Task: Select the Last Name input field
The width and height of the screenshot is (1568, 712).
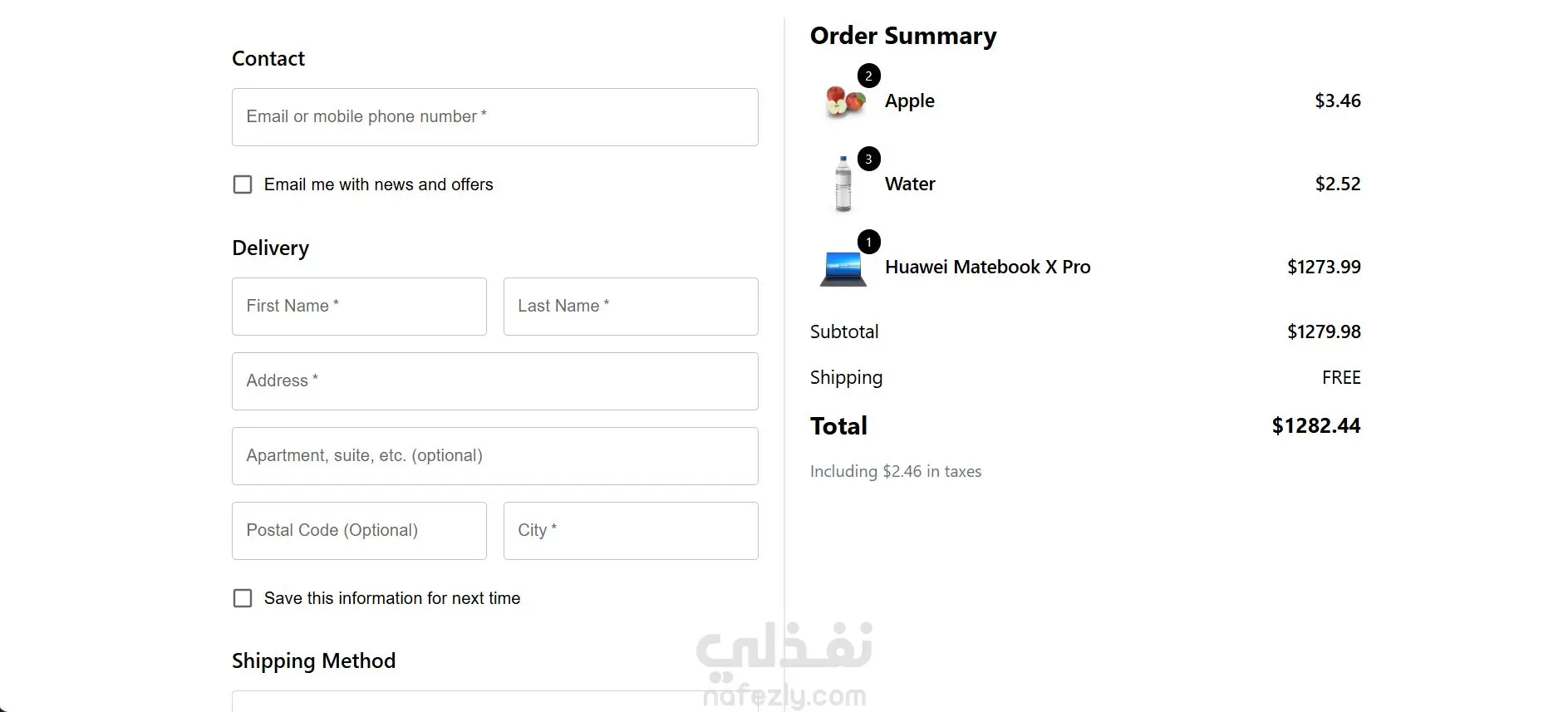Action: 630,307
